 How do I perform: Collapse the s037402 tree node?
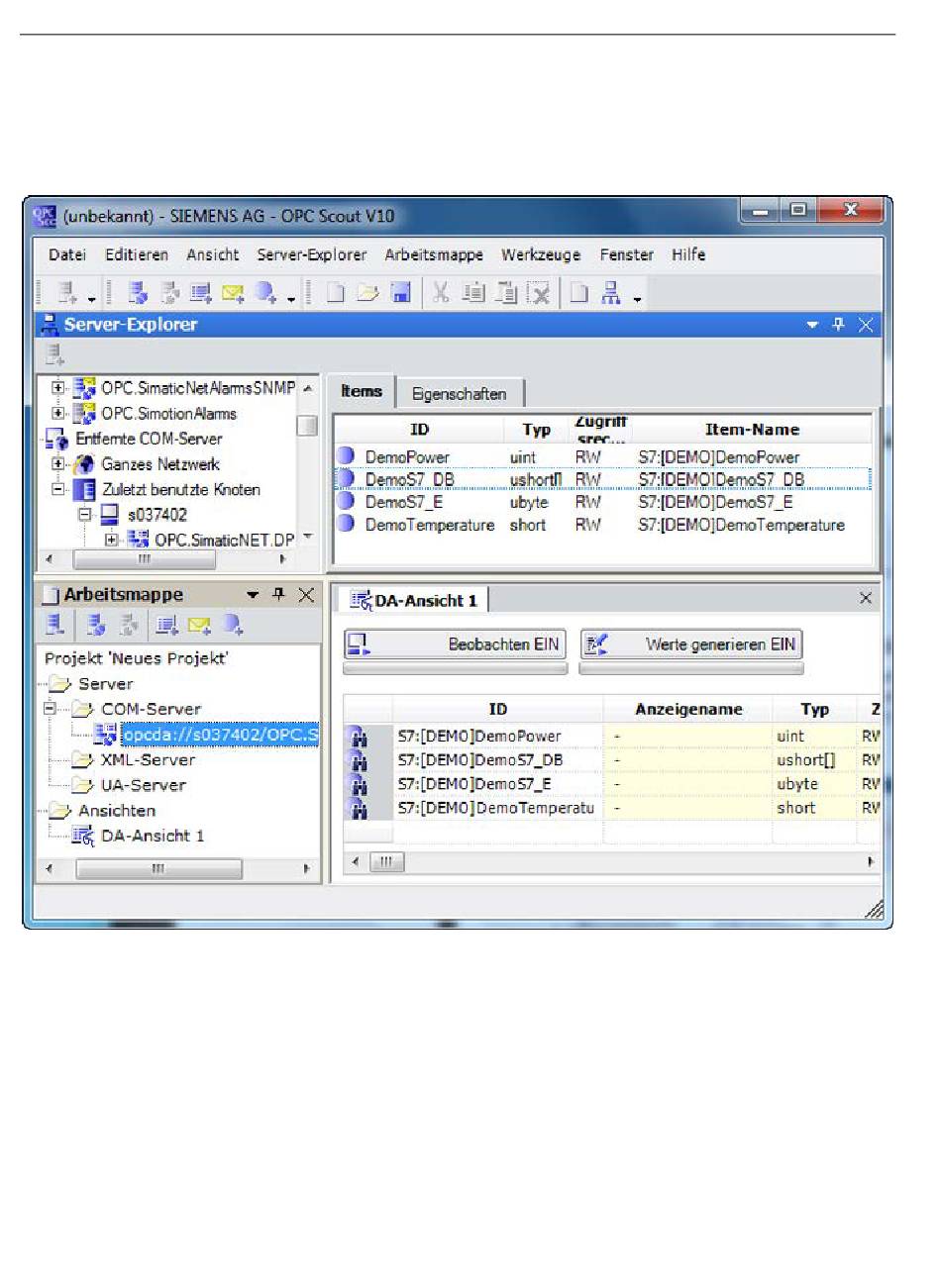[84, 514]
